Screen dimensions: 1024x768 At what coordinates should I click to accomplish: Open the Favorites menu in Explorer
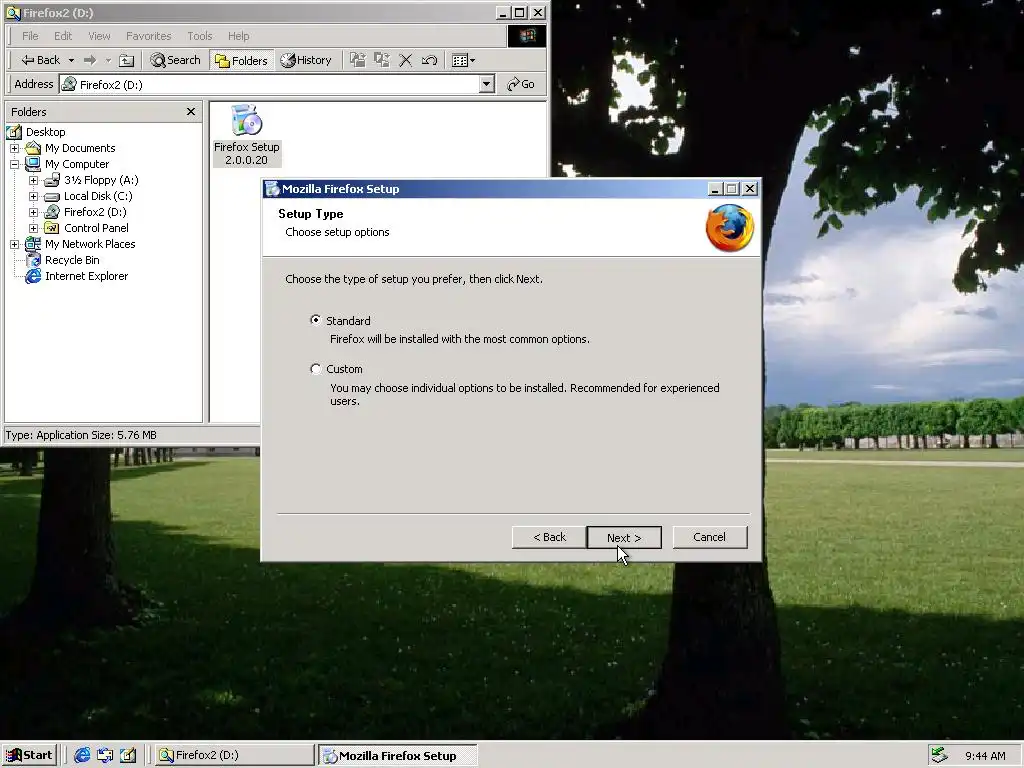[148, 36]
